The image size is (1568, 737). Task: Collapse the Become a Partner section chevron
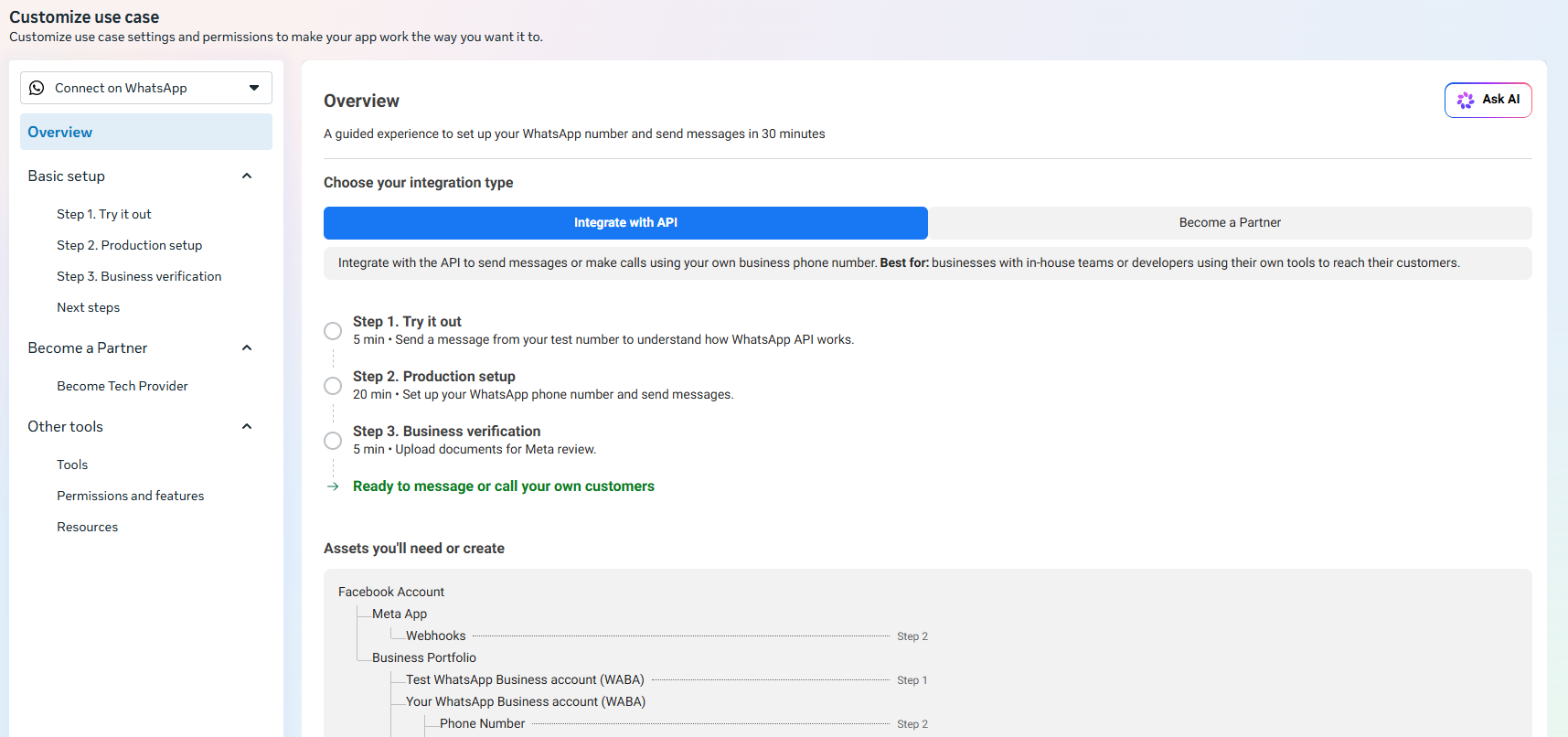(x=247, y=347)
